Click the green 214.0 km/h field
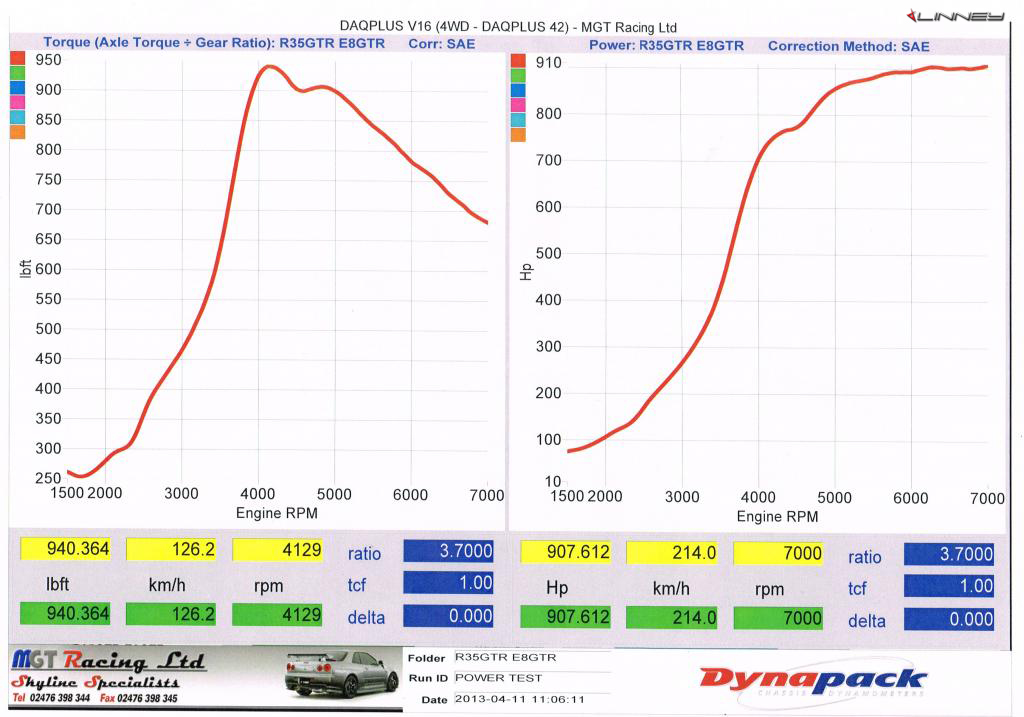The image size is (1024, 717). tap(672, 617)
